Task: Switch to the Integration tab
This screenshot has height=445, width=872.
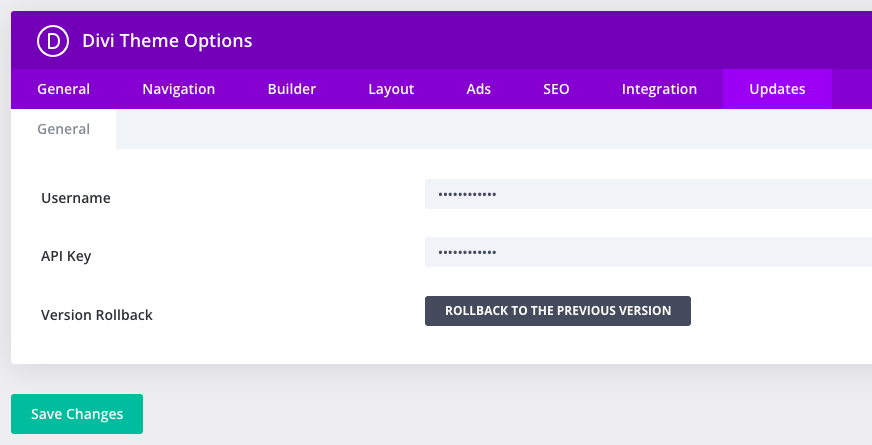Action: [659, 89]
